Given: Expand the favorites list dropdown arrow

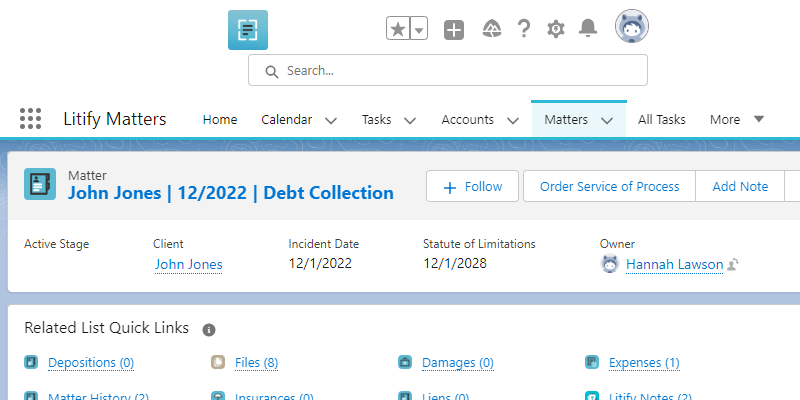Looking at the screenshot, I should pos(419,29).
